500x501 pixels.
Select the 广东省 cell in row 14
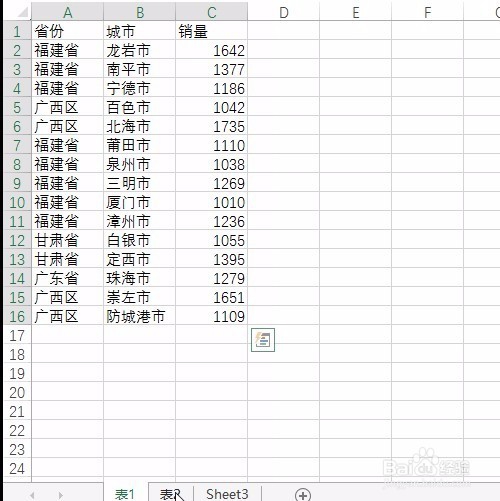pos(68,278)
